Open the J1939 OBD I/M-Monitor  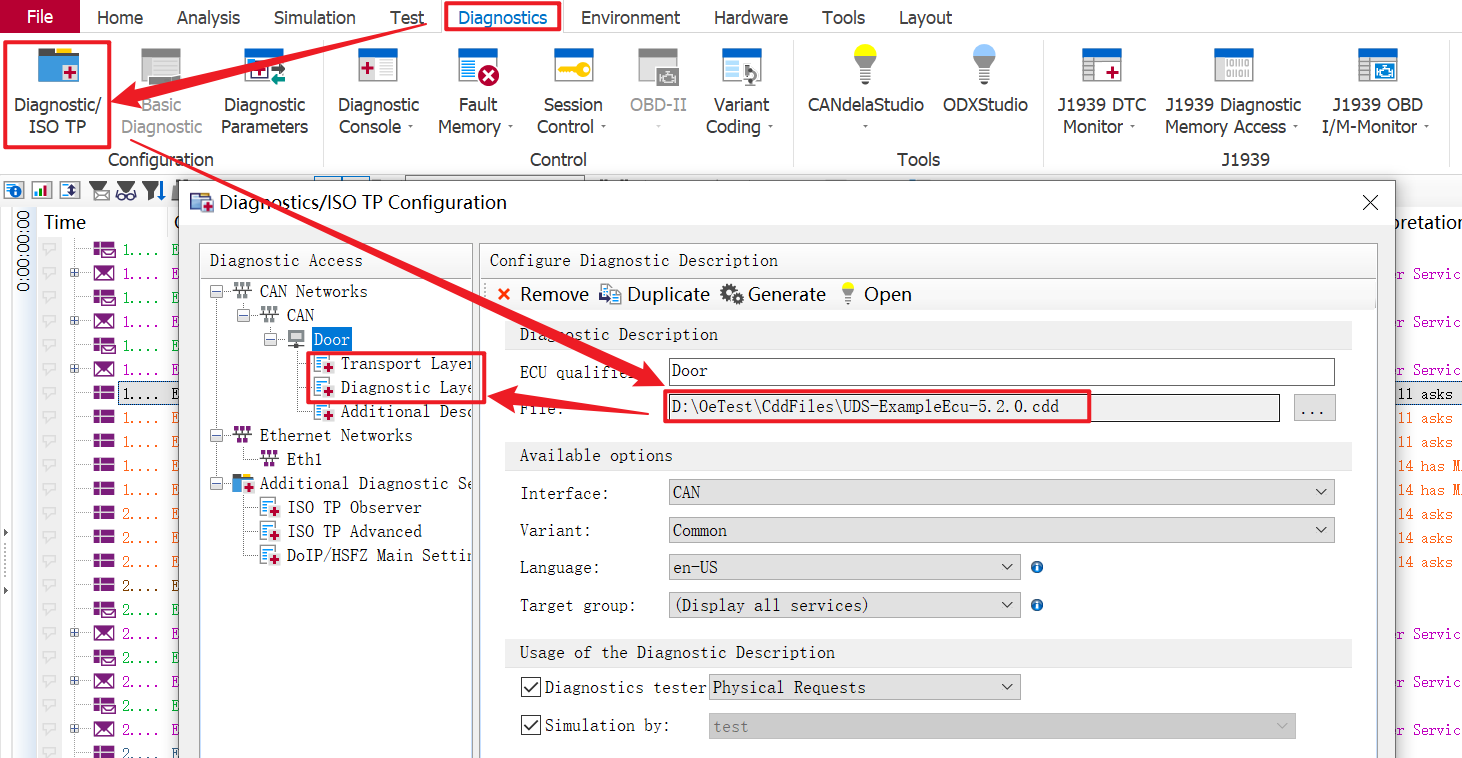(x=1377, y=92)
